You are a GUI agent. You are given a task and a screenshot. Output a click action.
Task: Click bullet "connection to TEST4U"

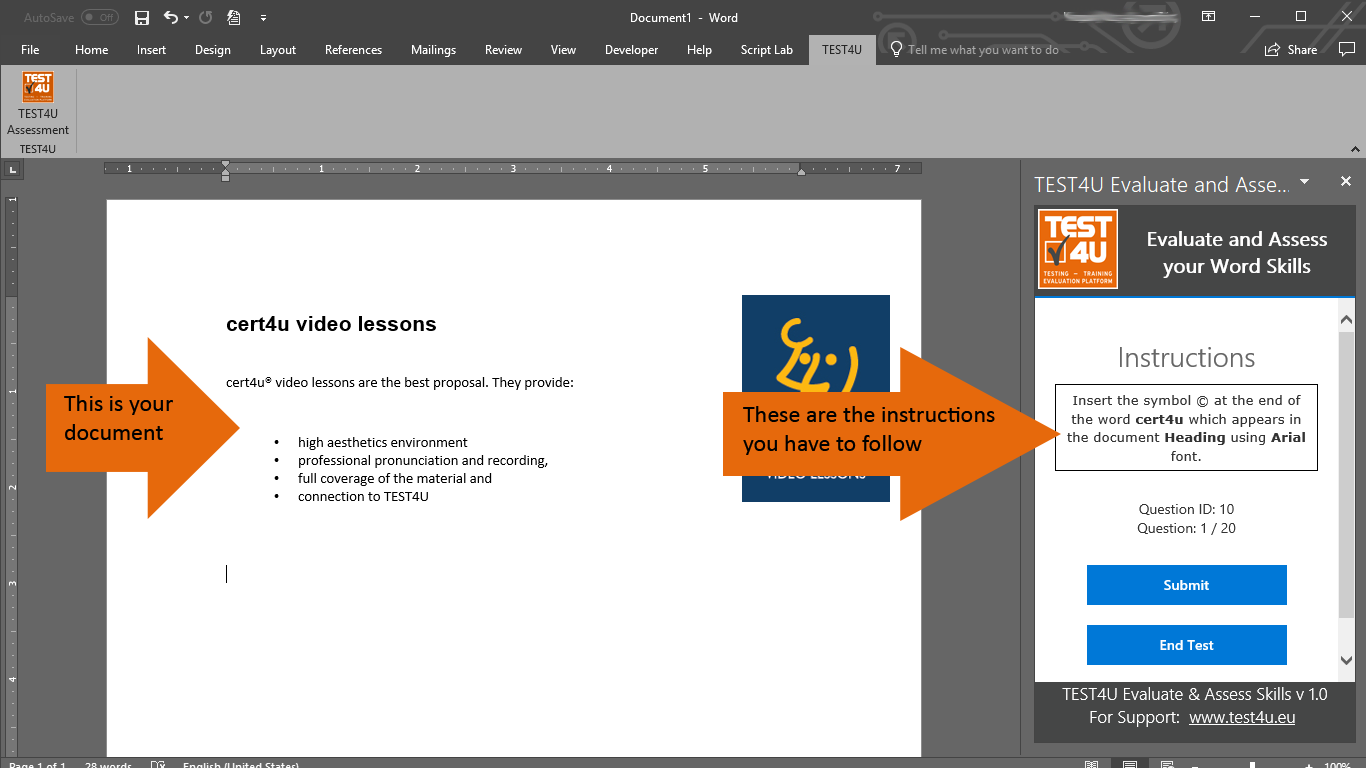pos(363,496)
